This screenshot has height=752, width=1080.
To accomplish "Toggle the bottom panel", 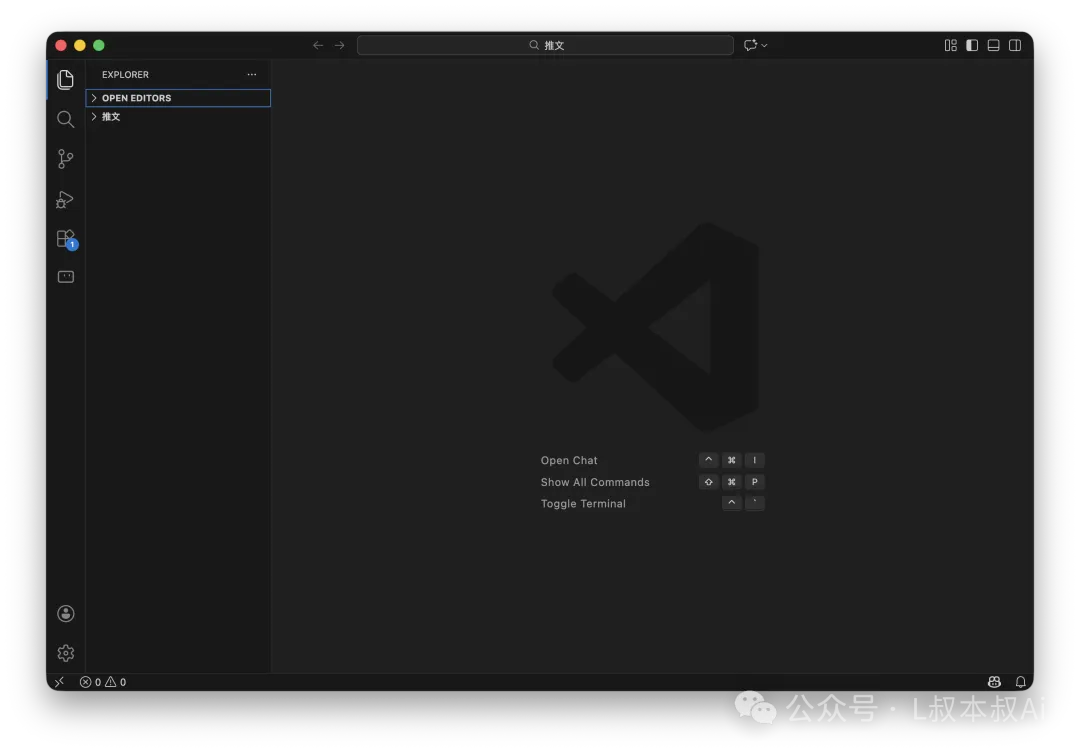I will click(x=993, y=45).
